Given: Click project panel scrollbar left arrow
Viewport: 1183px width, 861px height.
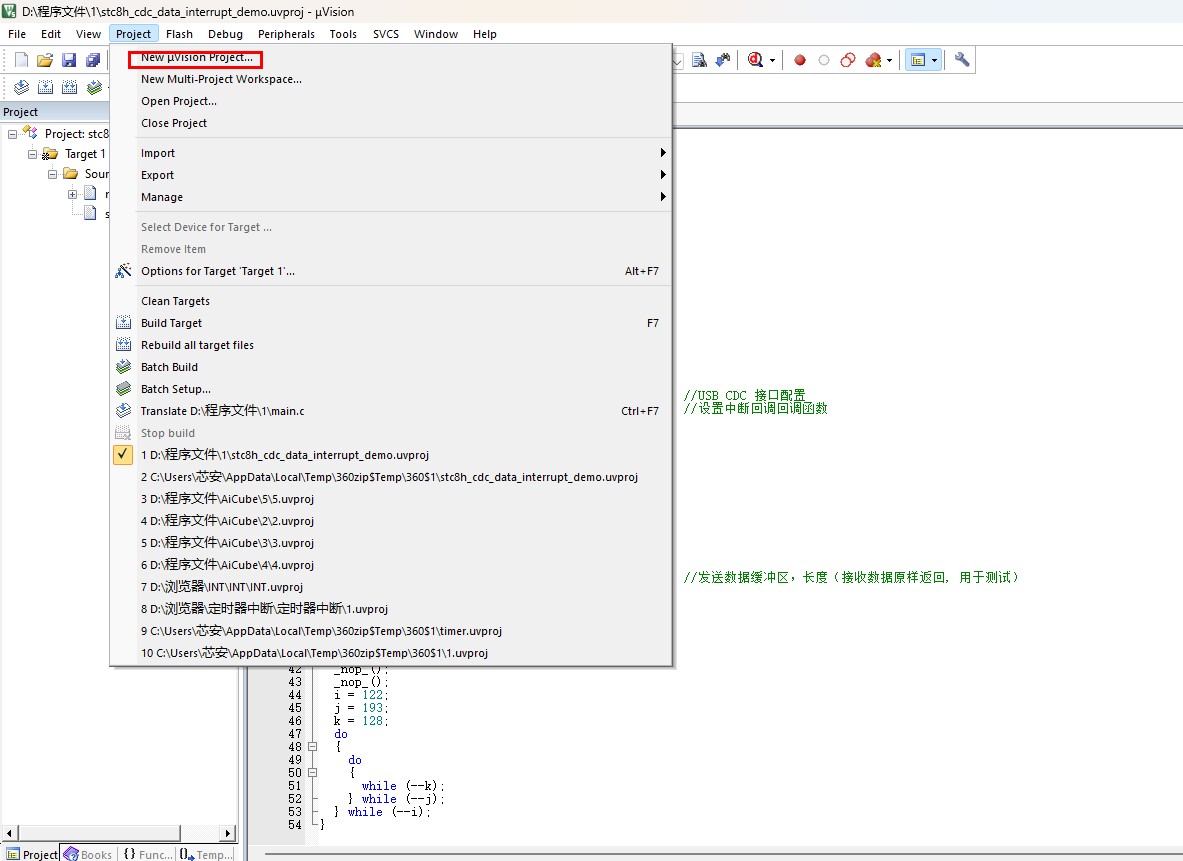Looking at the screenshot, I should (x=10, y=833).
